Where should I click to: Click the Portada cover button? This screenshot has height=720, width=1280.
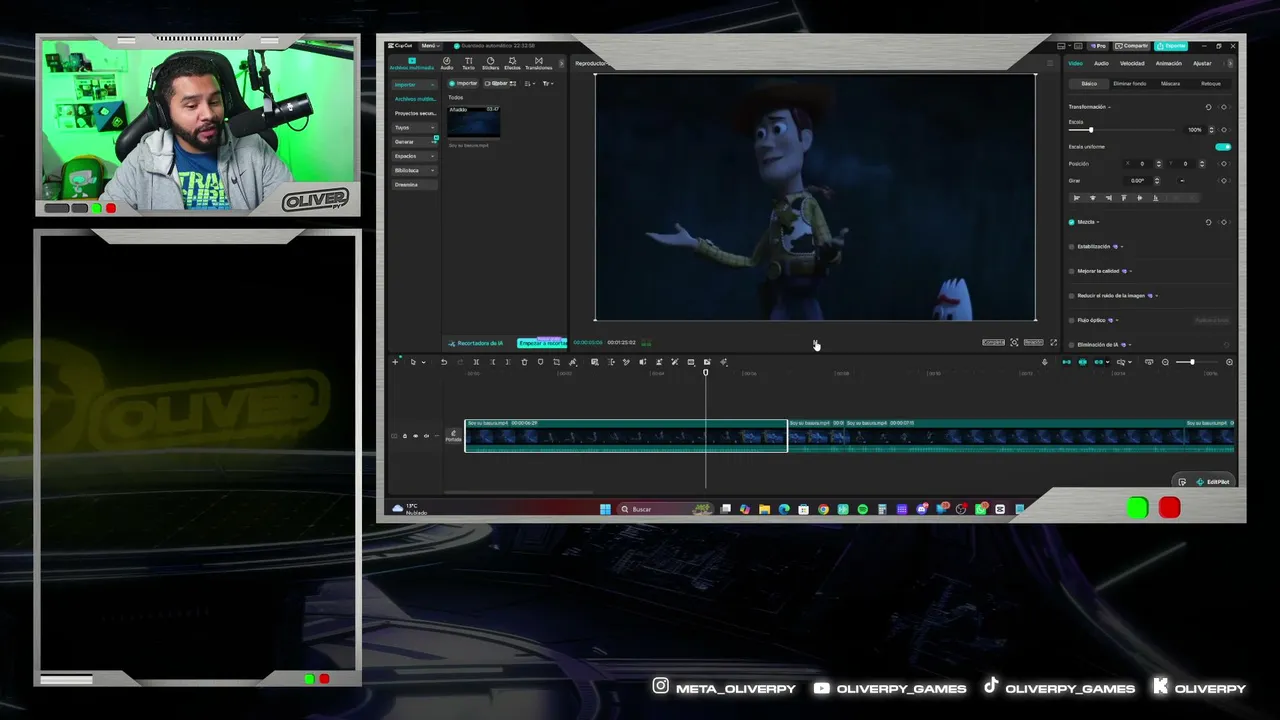(x=454, y=436)
